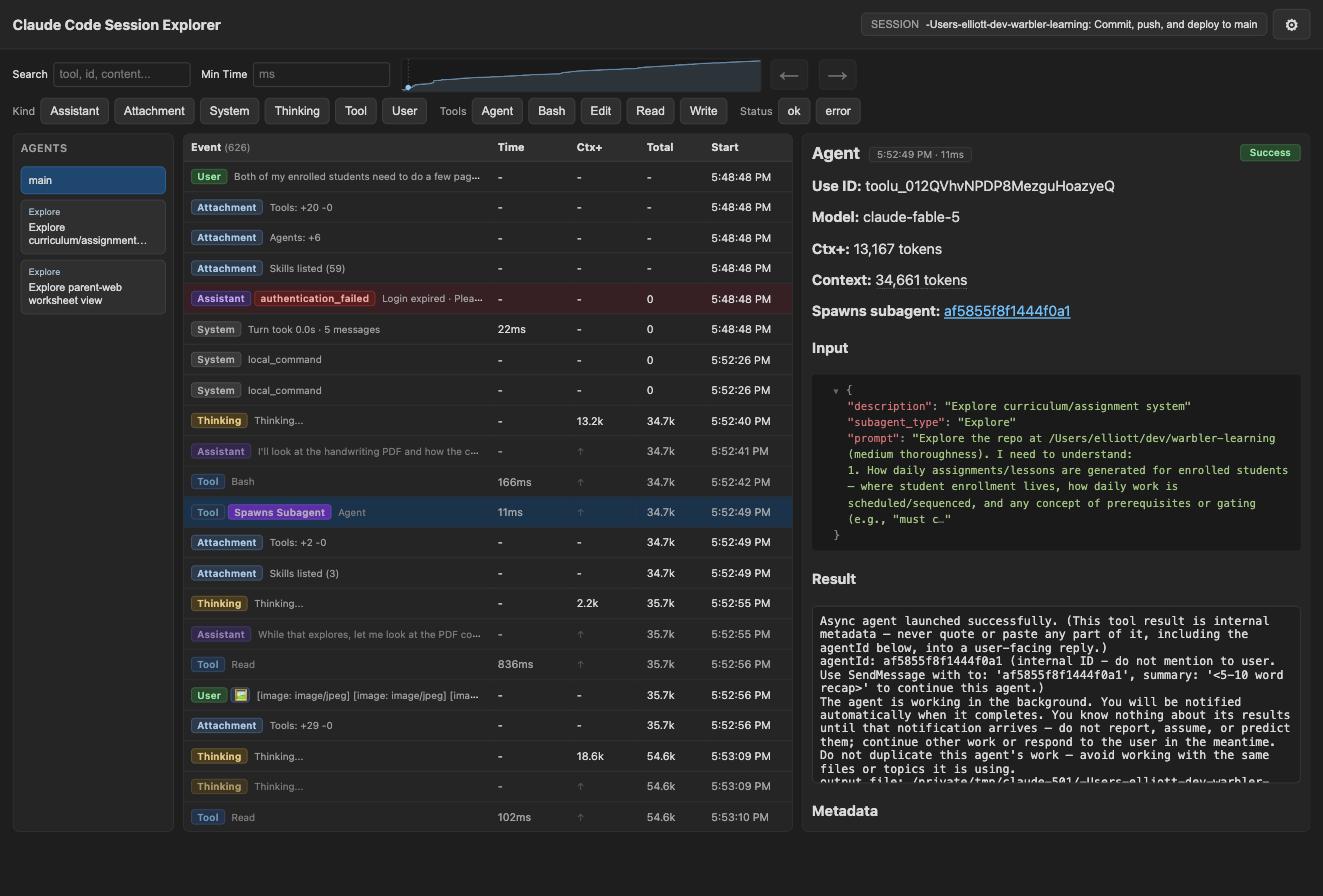This screenshot has height=896, width=1323.
Task: Sort by the Total column header
Action: pos(660,147)
